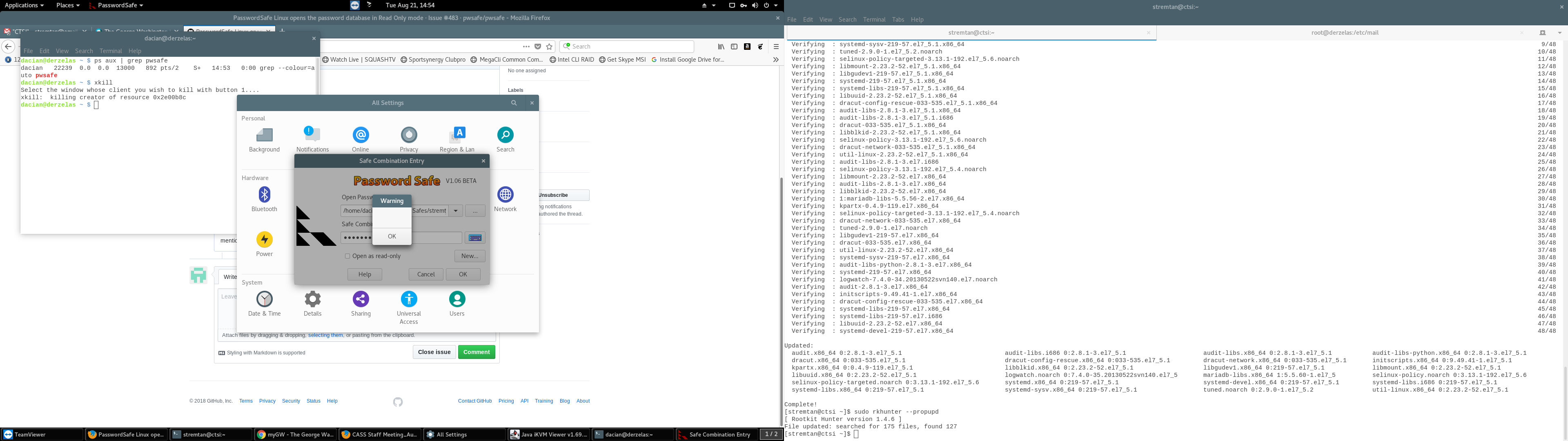This screenshot has width=1568, height=441.
Task: Open the Power settings panel
Action: 264,239
